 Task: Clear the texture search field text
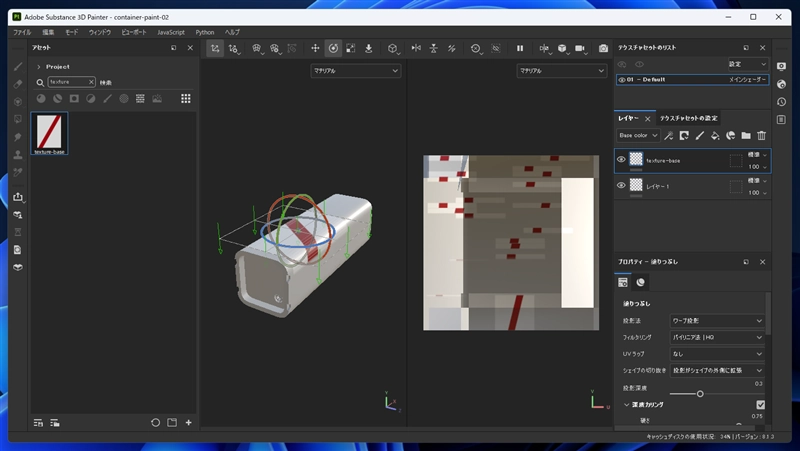pyautogui.click(x=91, y=82)
